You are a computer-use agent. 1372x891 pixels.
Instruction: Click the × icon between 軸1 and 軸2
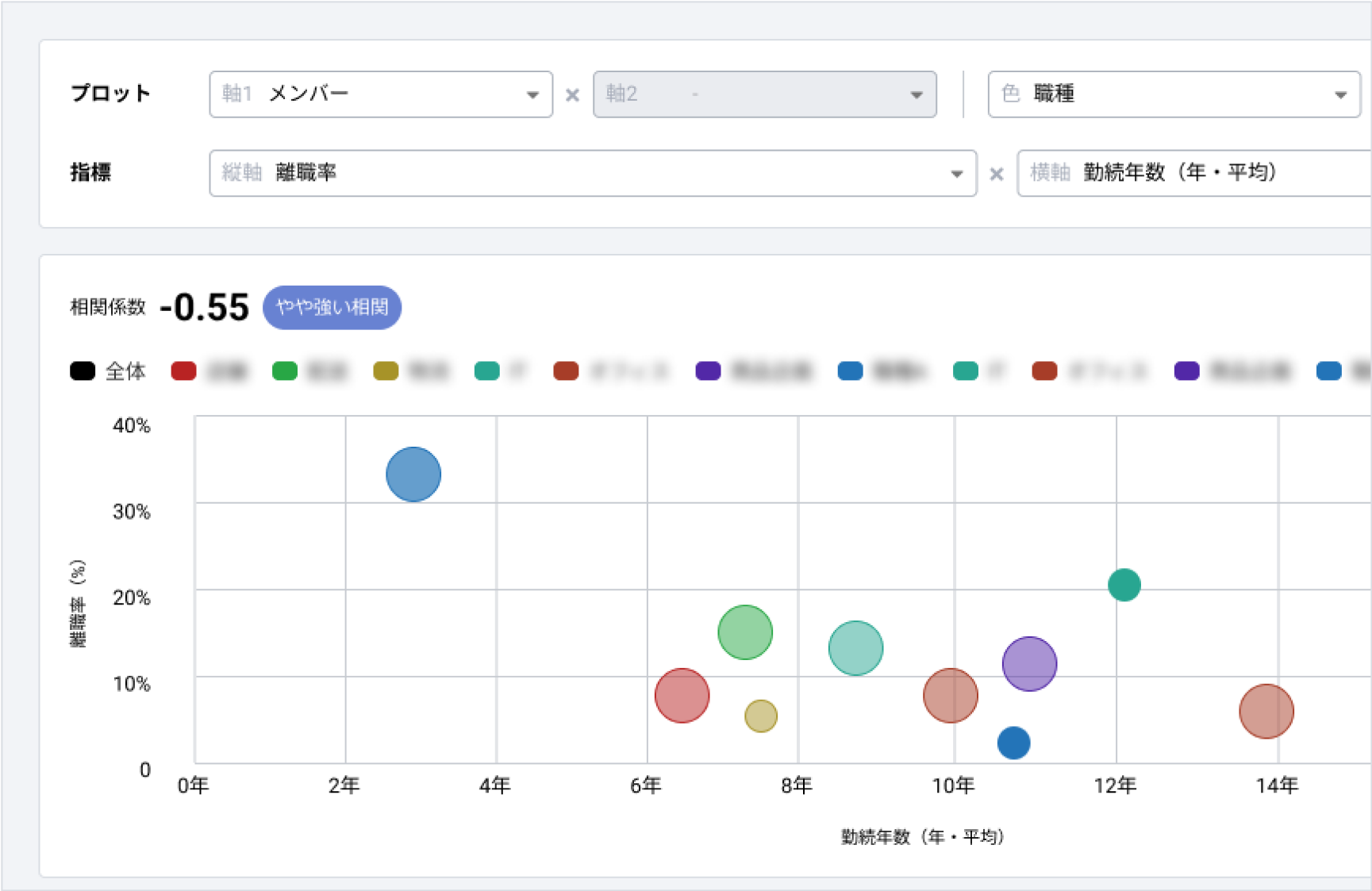point(572,95)
